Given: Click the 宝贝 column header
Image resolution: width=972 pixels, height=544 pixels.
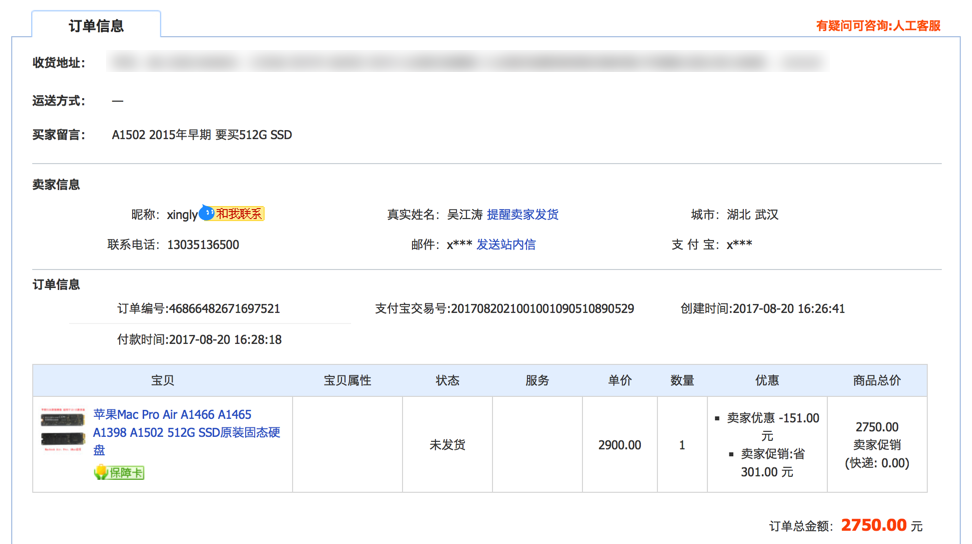Looking at the screenshot, I should pos(162,380).
